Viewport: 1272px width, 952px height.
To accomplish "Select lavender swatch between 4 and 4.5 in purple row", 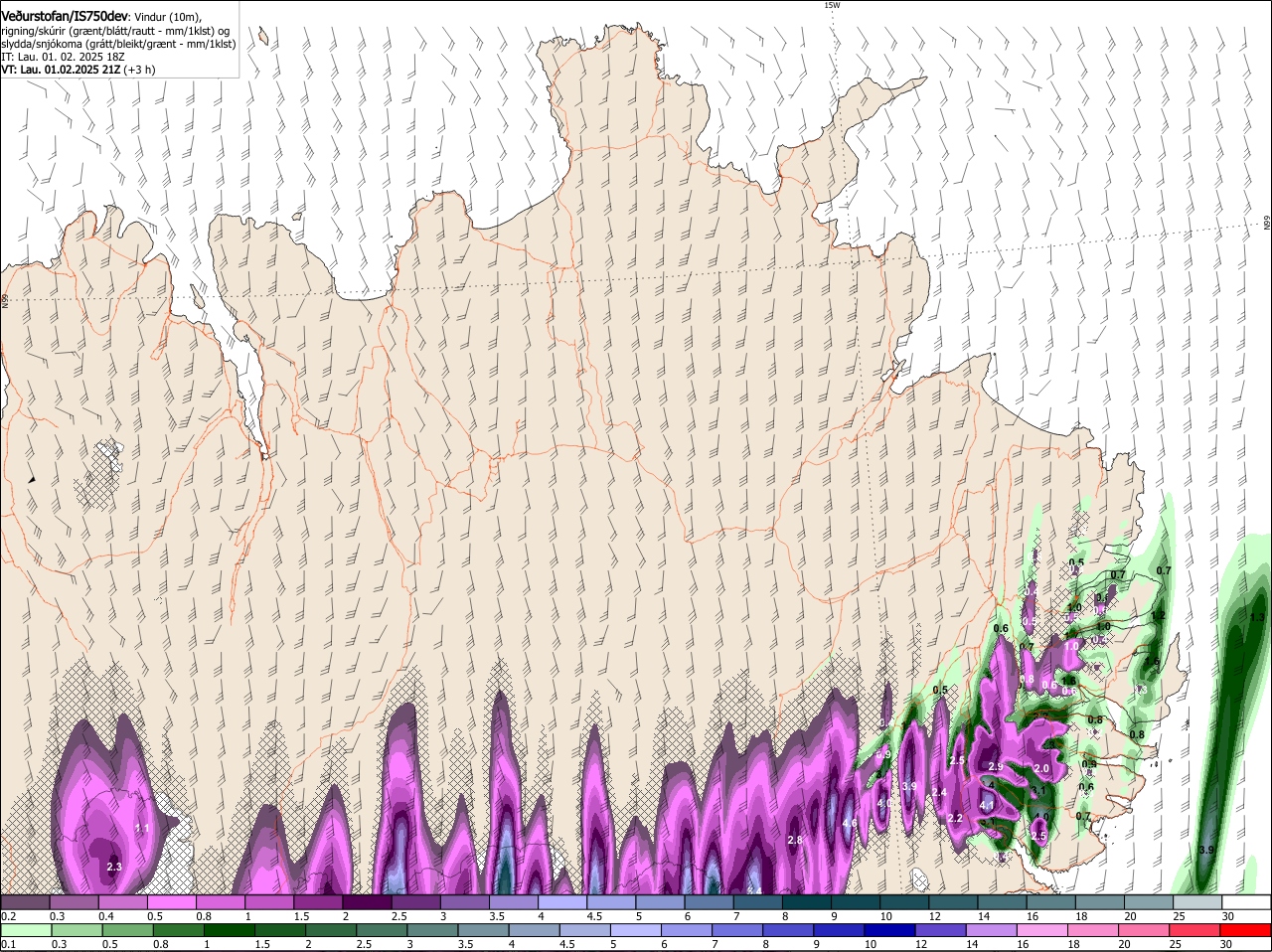I will coord(562,901).
